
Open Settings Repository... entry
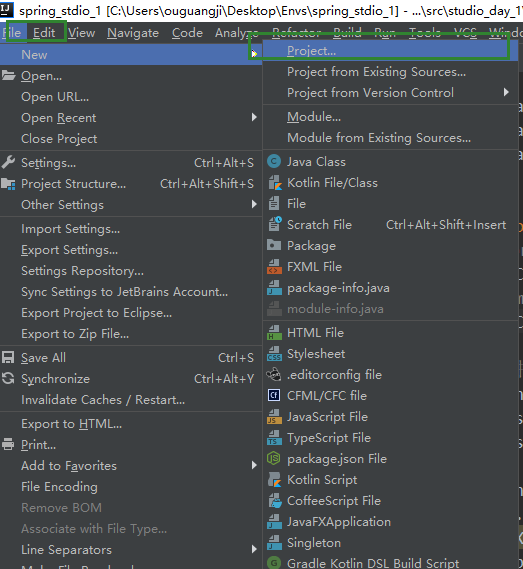pyautogui.click(x=131, y=271)
